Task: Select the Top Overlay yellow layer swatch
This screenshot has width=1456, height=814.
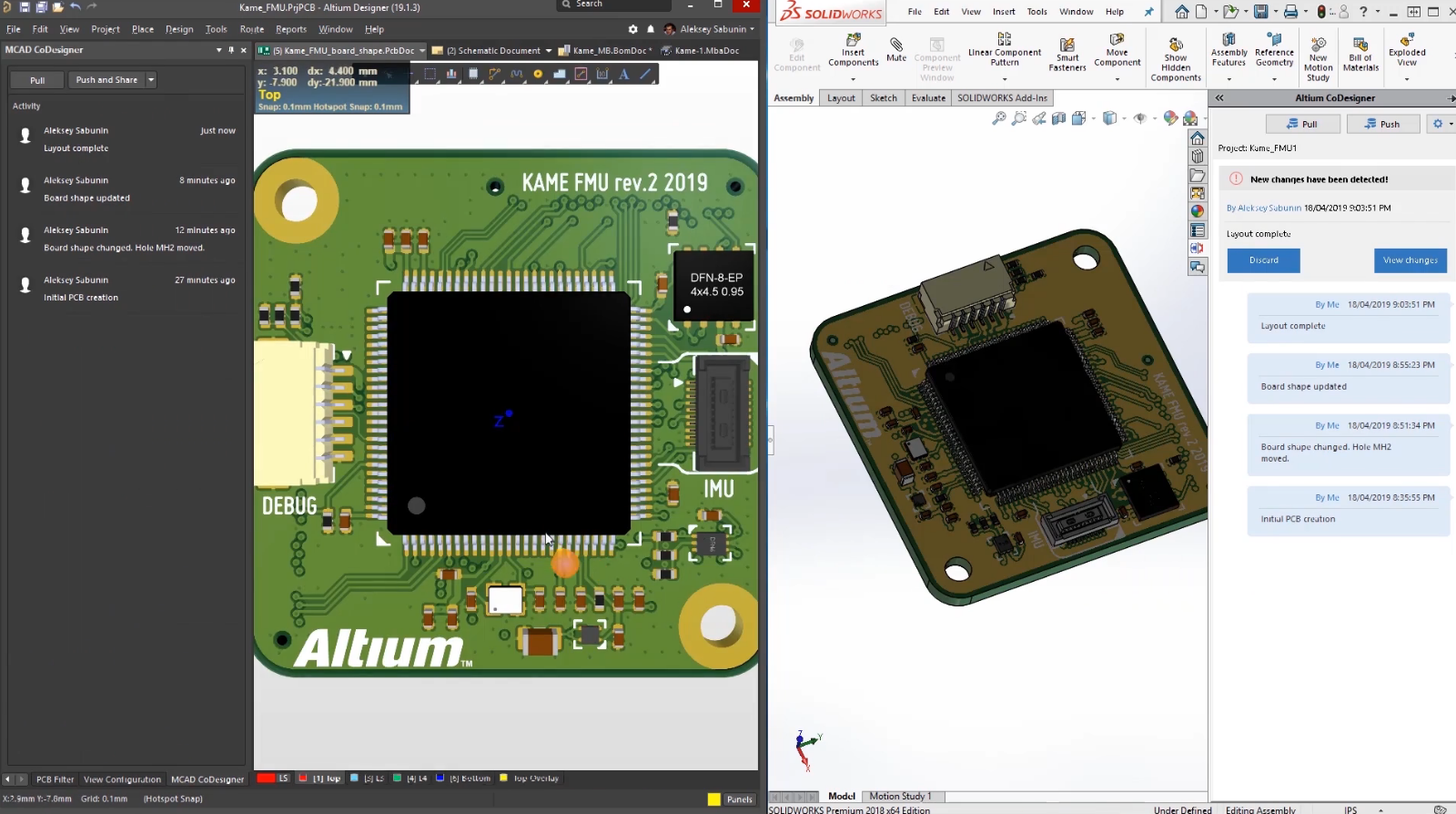Action: pos(503,778)
